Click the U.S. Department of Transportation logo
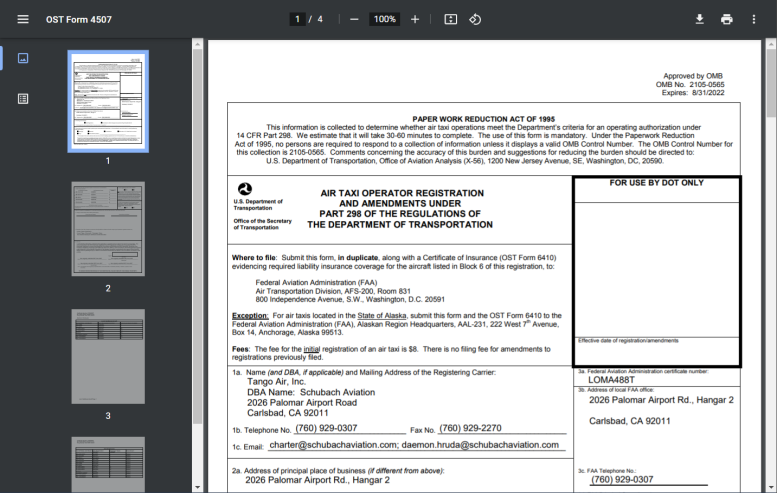 click(245, 189)
